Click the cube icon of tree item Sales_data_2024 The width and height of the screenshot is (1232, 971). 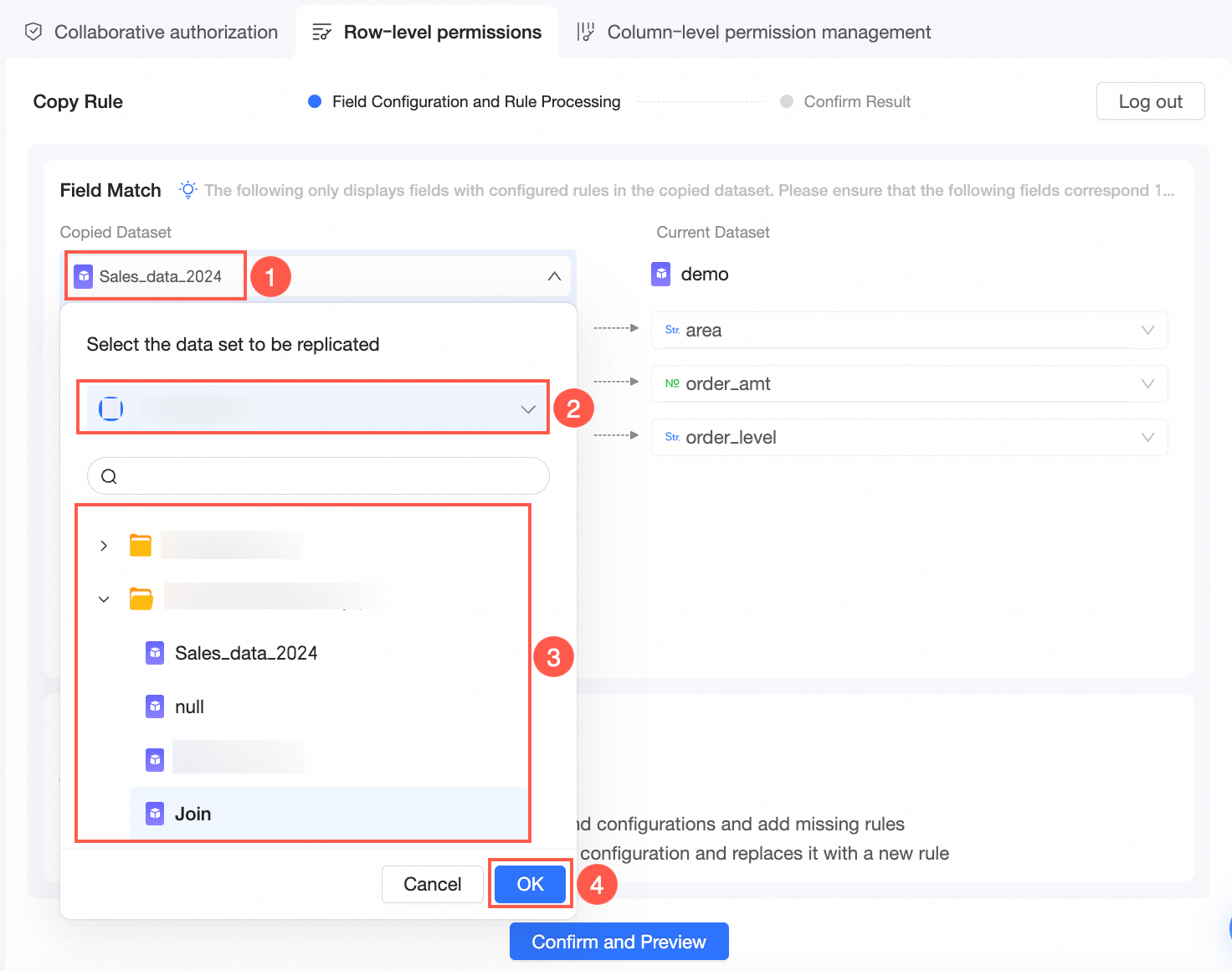click(x=155, y=653)
